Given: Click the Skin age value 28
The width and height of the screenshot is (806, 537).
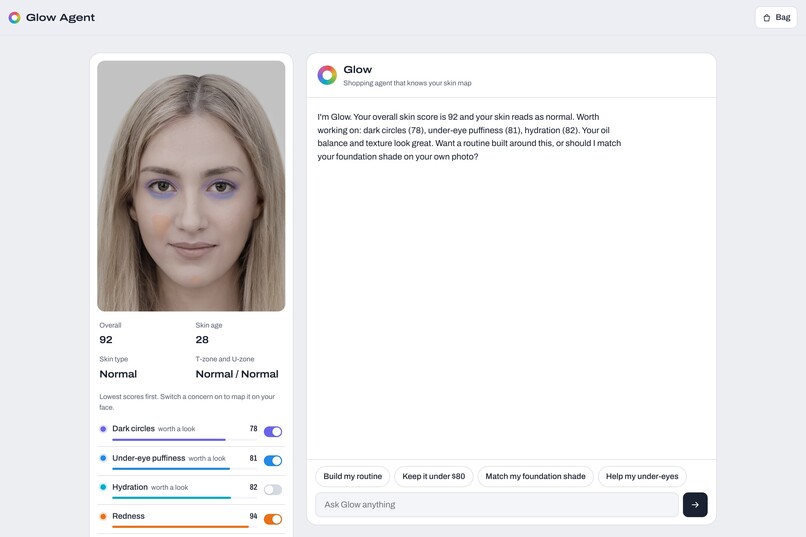Looking at the screenshot, I should pos(202,340).
